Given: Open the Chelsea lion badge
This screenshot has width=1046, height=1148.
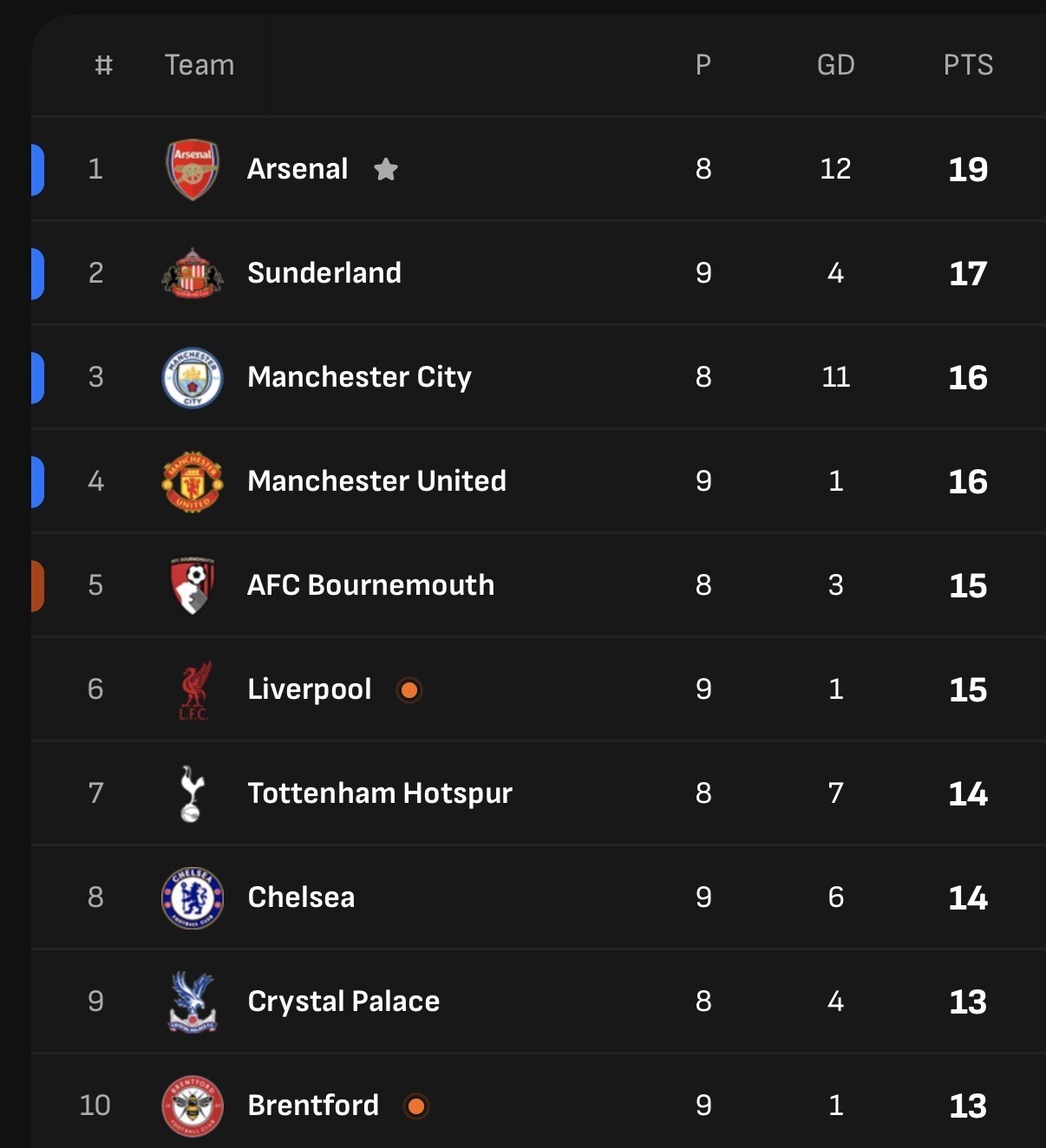Looking at the screenshot, I should pos(193,897).
